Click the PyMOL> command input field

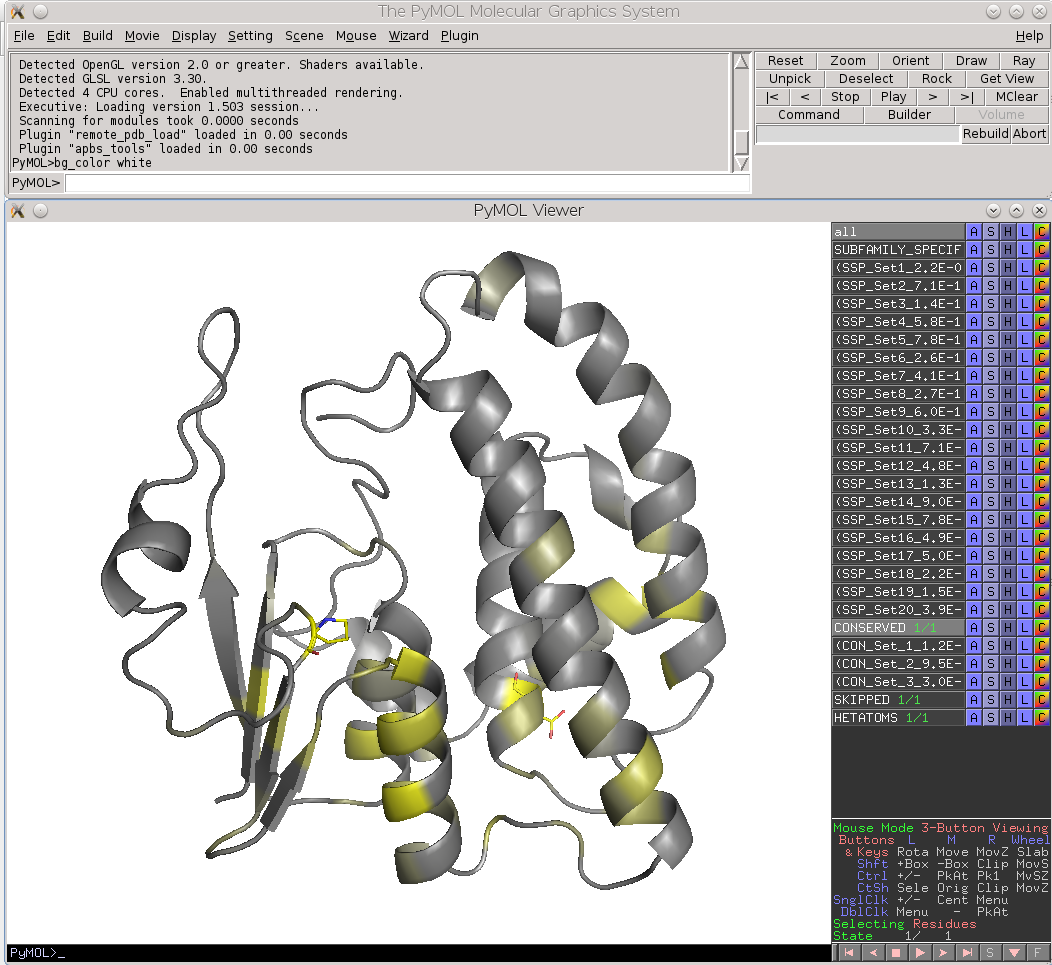click(x=407, y=183)
